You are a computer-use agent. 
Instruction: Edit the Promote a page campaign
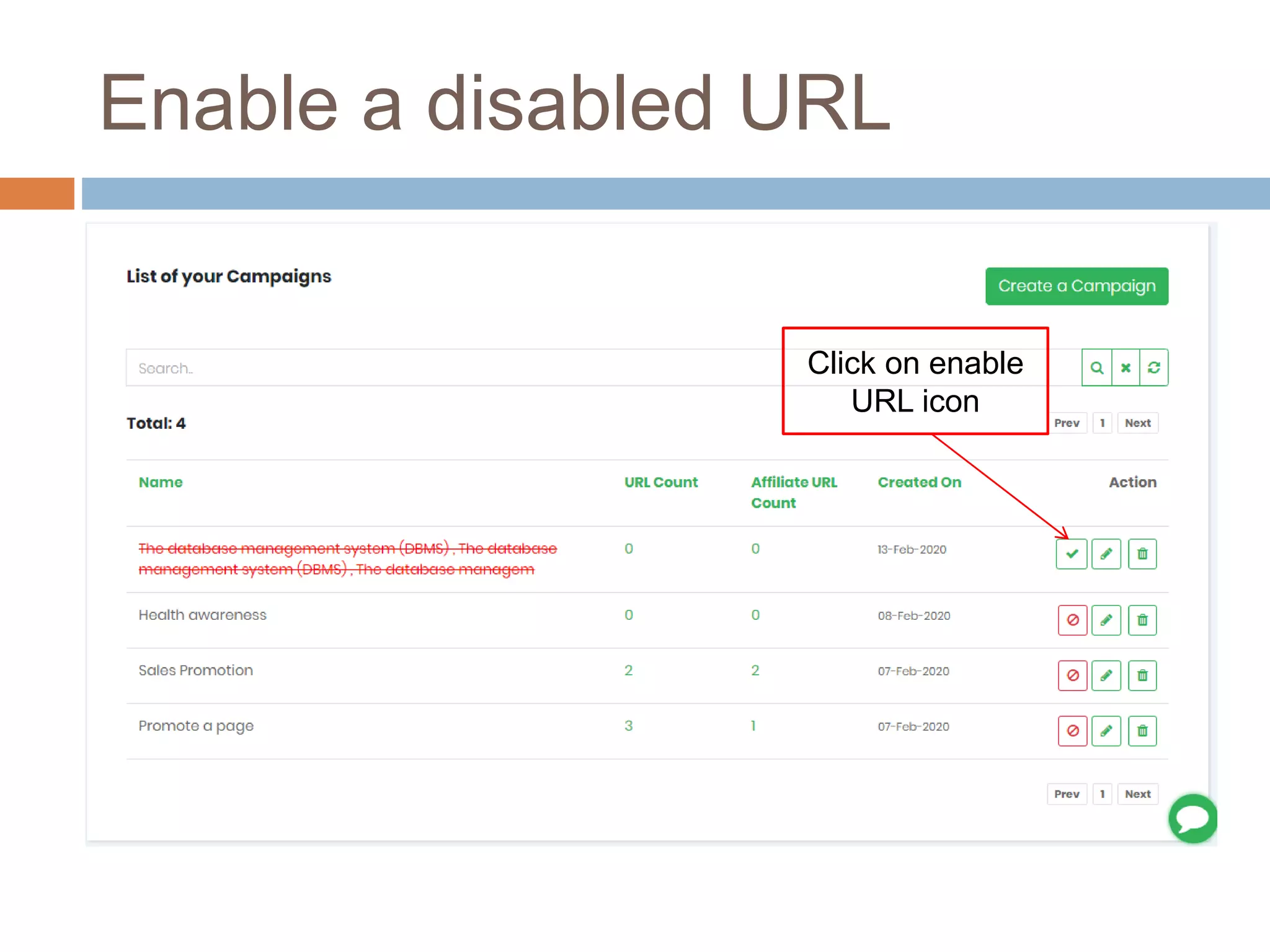[x=1106, y=731]
